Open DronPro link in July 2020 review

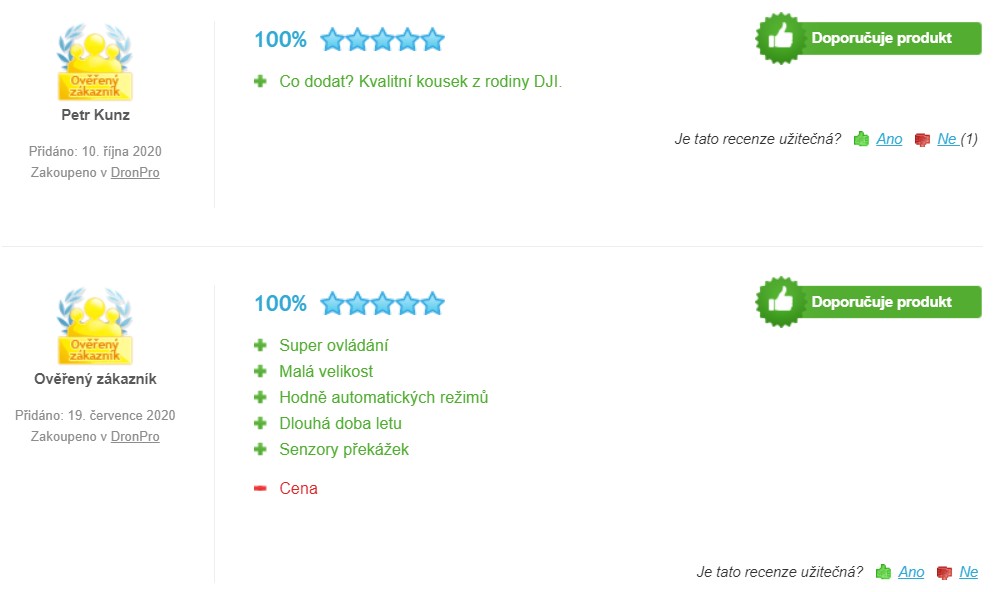click(x=135, y=436)
